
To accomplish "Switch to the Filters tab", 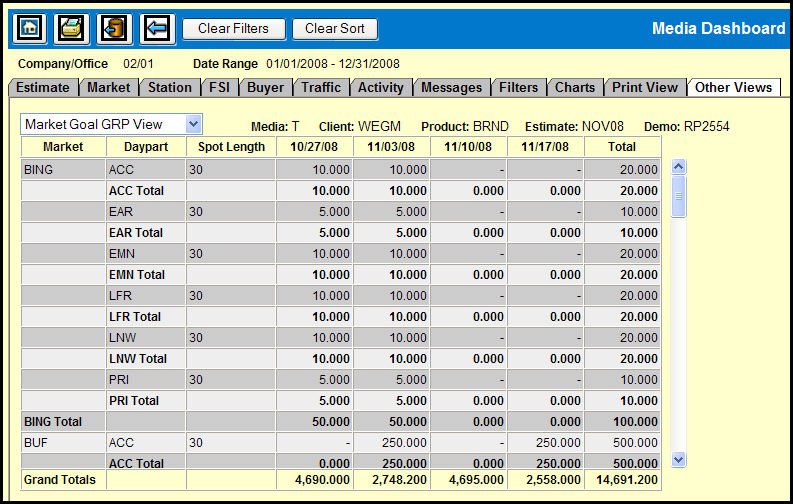I will pos(519,87).
